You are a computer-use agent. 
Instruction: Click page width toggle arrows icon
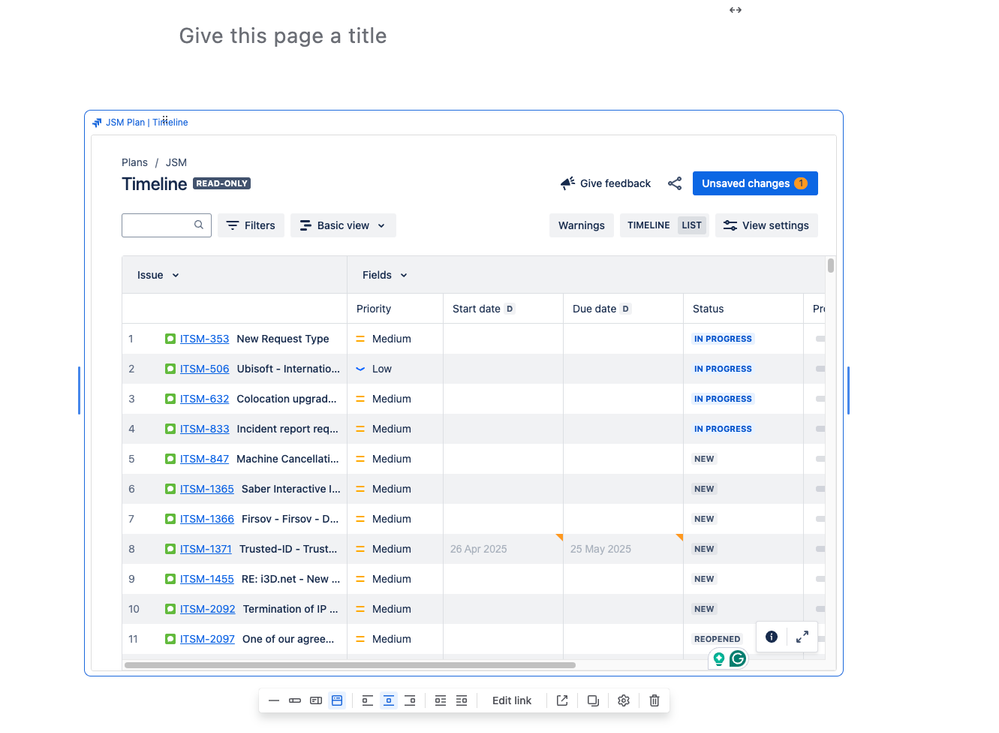(x=735, y=10)
